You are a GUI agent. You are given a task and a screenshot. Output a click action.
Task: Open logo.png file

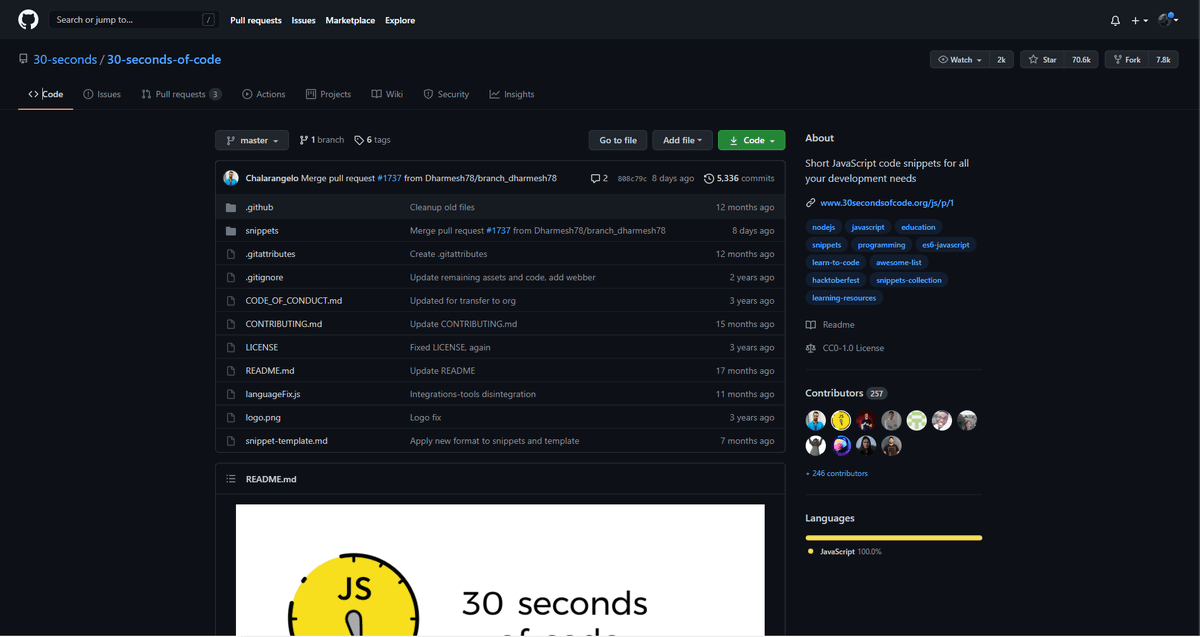point(263,417)
